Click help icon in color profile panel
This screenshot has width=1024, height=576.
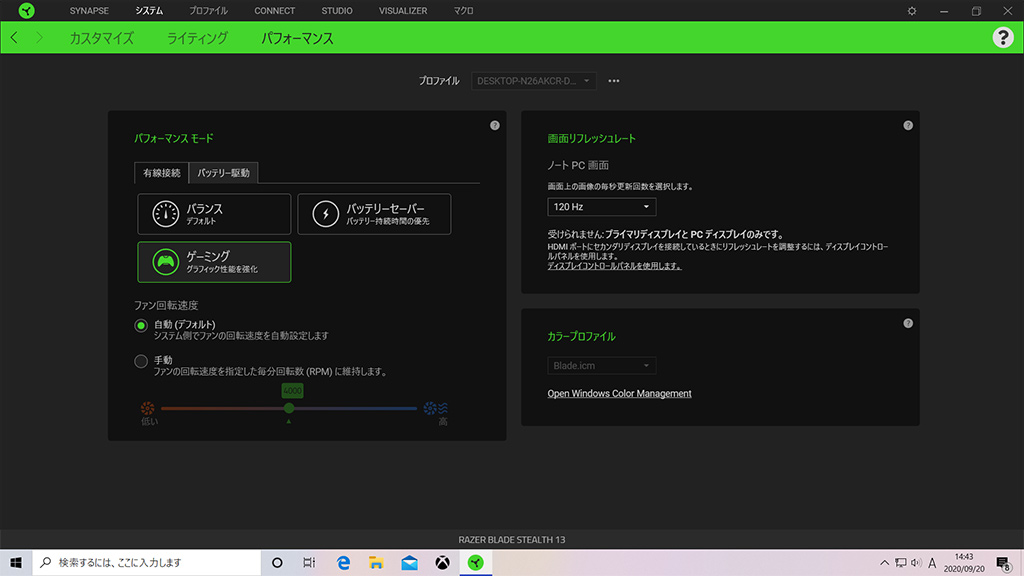[907, 324]
